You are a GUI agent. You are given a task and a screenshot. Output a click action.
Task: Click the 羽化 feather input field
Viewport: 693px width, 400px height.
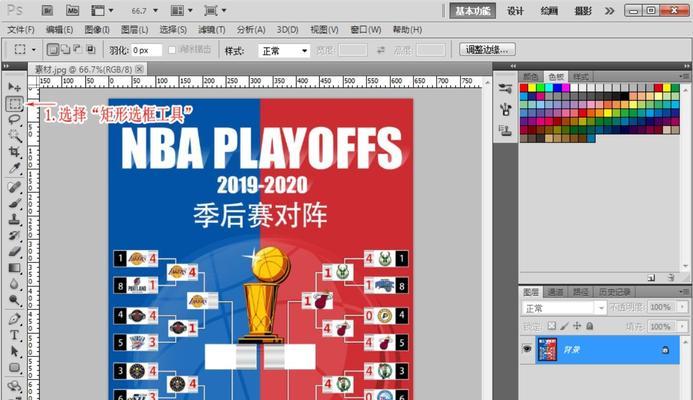click(147, 50)
